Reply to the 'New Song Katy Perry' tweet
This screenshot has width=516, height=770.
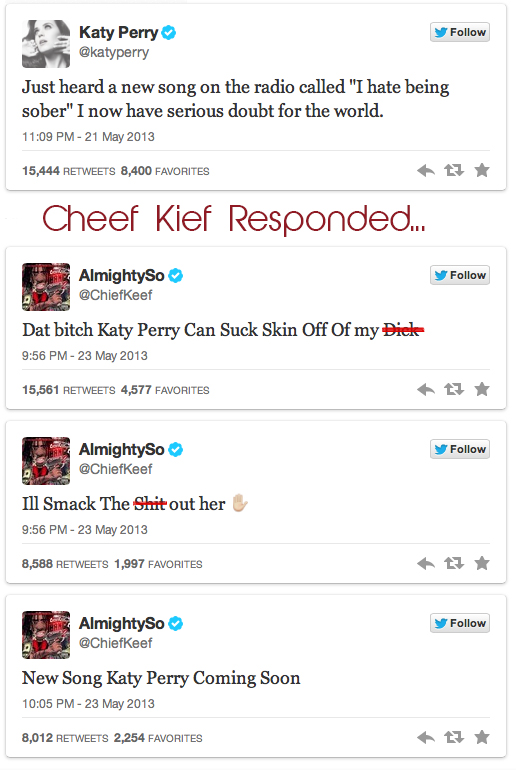426,737
